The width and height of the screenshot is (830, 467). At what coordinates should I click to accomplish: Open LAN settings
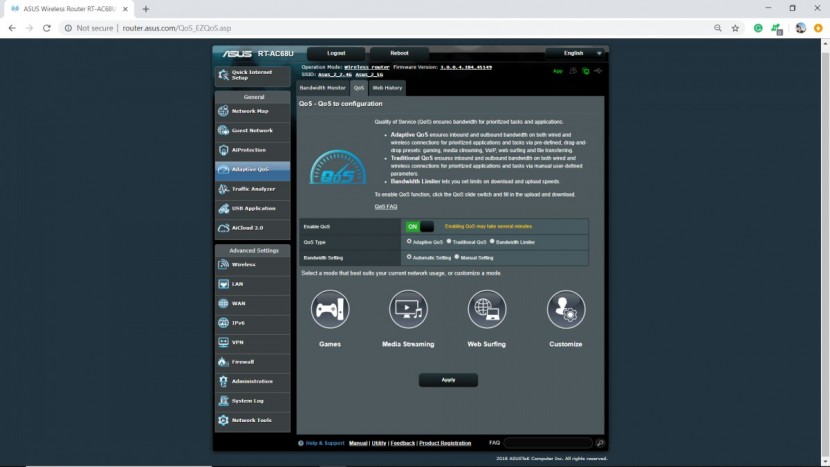coord(252,284)
